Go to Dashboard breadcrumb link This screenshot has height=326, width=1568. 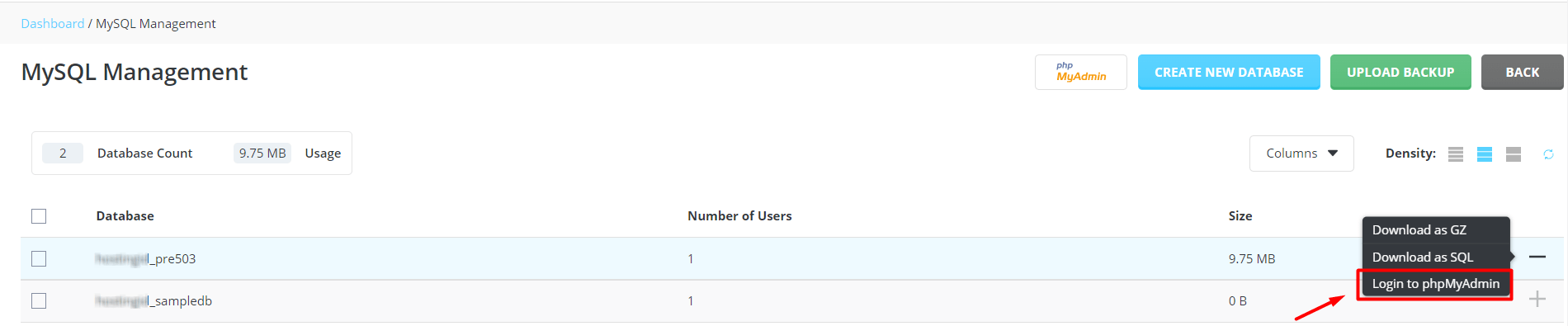53,24
